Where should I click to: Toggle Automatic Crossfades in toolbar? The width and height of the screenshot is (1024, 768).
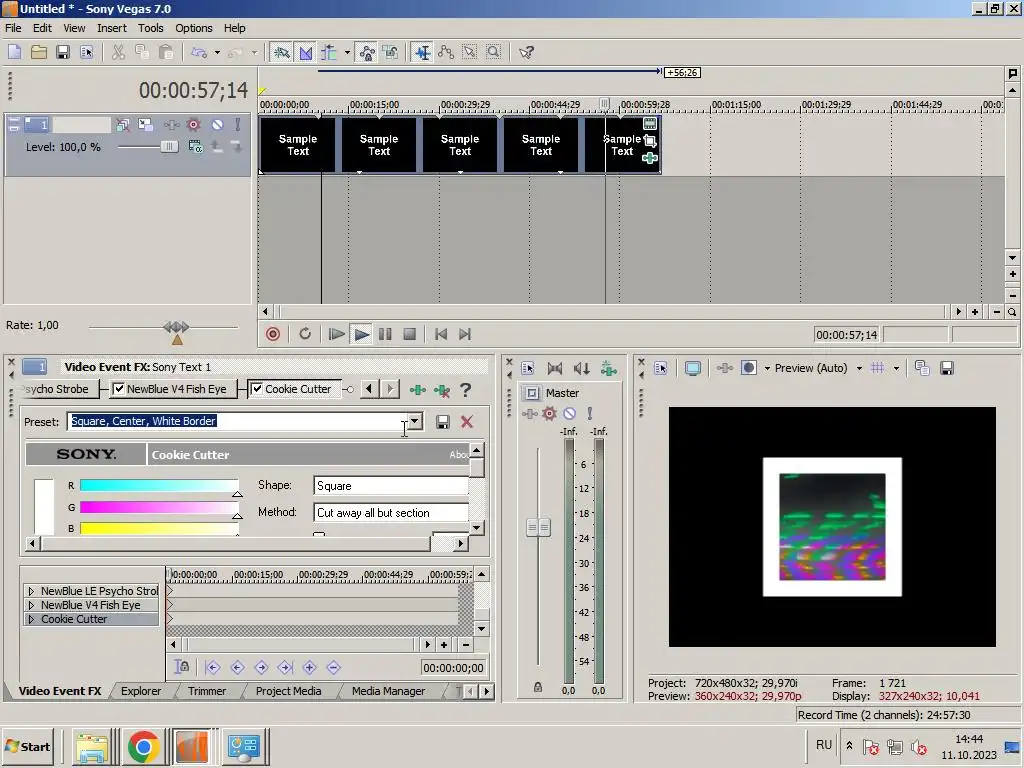(306, 52)
